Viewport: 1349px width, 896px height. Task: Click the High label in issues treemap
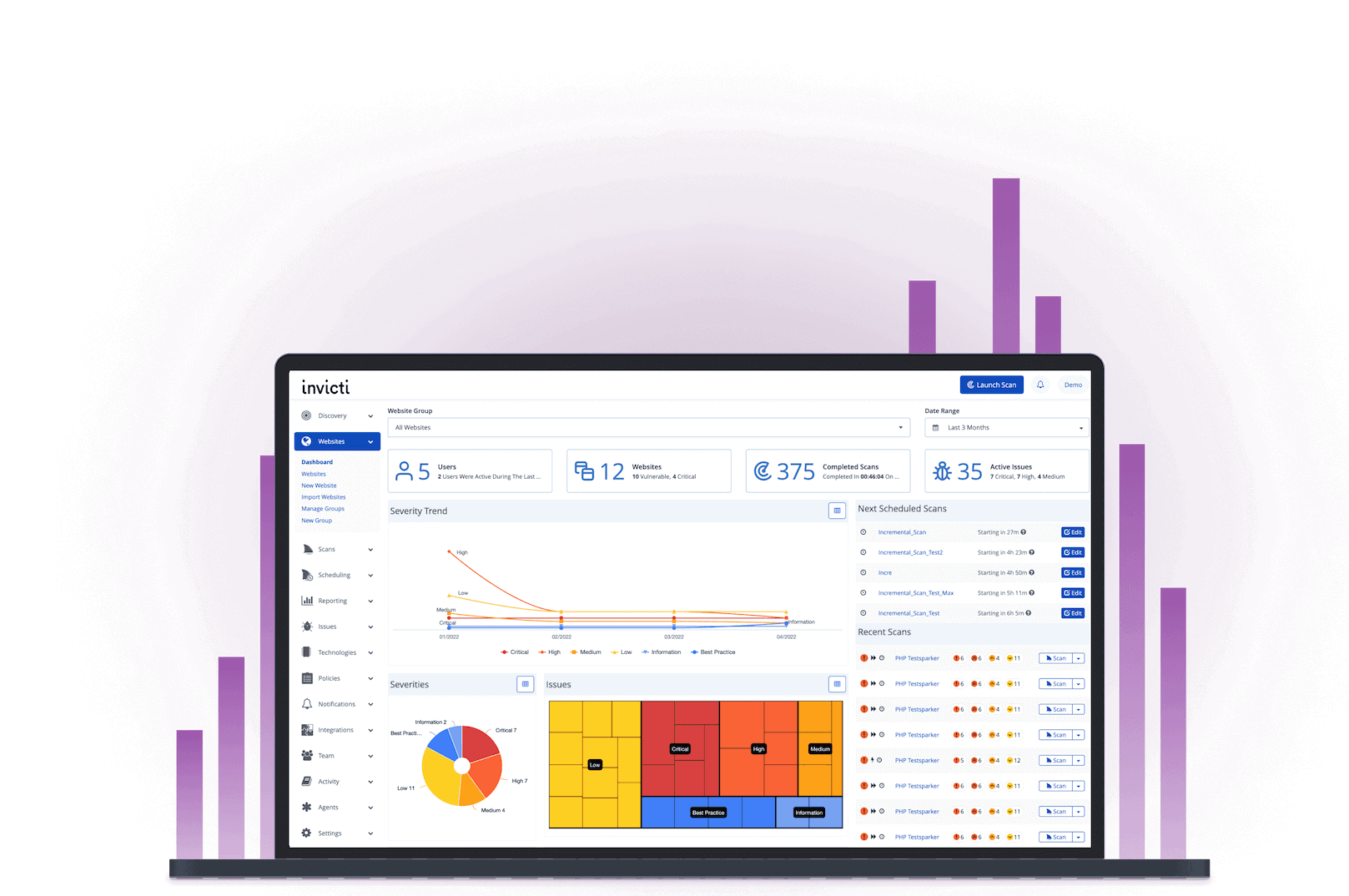click(x=758, y=749)
